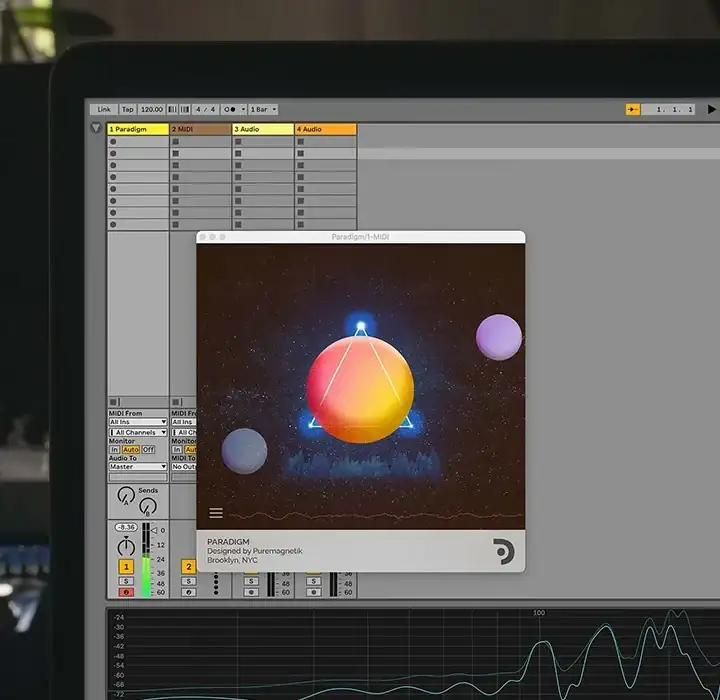Image resolution: width=720 pixels, height=700 pixels.
Task: Solo the 2 MIDI track
Action: click(x=189, y=581)
